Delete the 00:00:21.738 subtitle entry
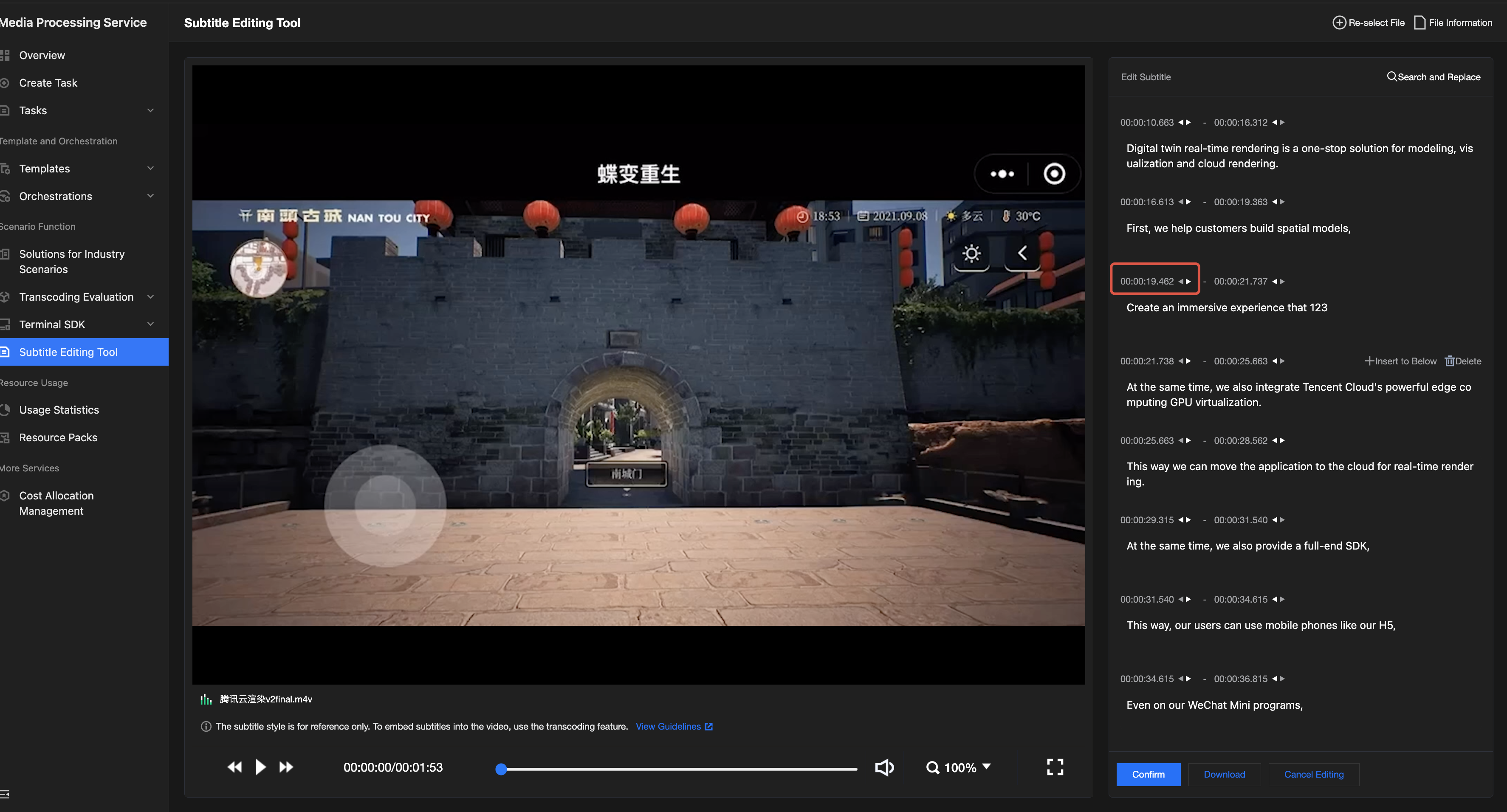 [x=1463, y=361]
